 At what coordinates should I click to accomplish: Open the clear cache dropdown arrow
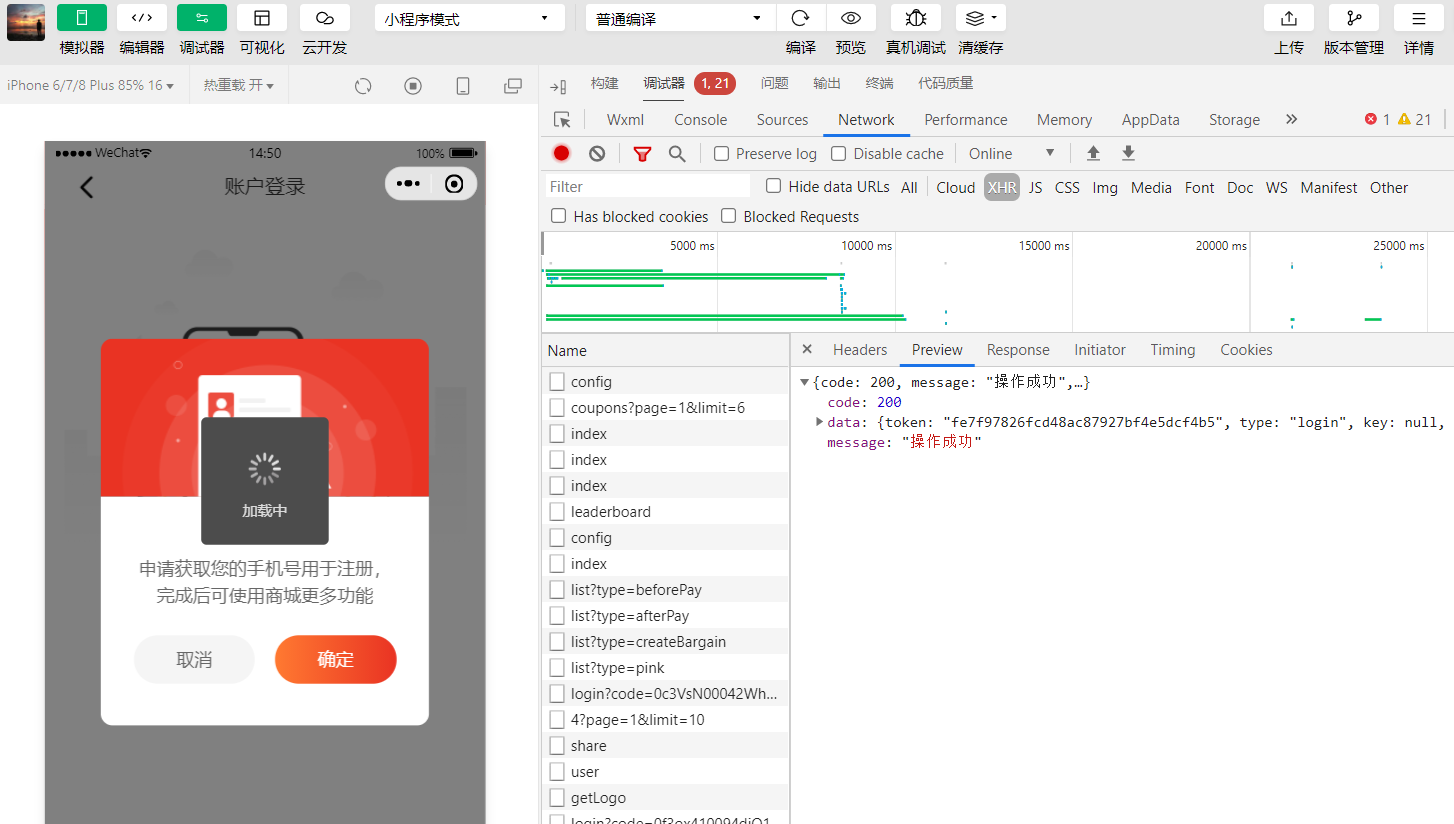point(994,18)
